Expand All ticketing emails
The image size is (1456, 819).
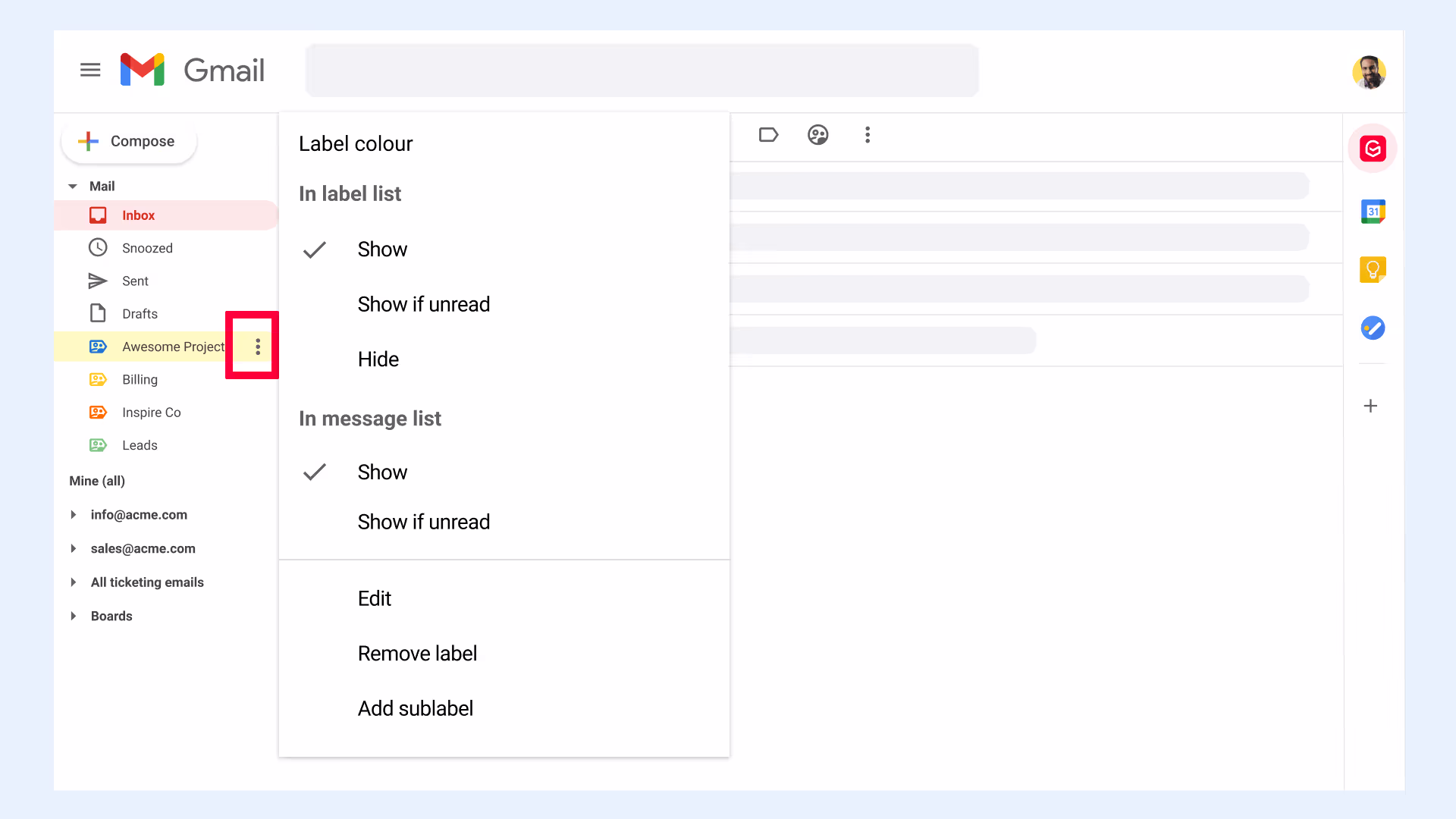pyautogui.click(x=74, y=582)
